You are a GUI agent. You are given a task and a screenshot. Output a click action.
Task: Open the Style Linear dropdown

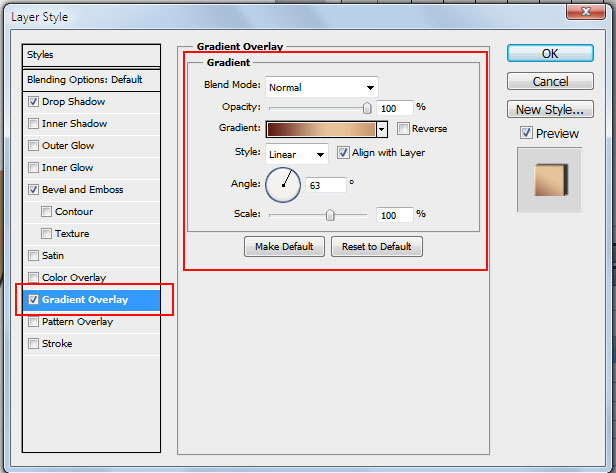pos(297,154)
